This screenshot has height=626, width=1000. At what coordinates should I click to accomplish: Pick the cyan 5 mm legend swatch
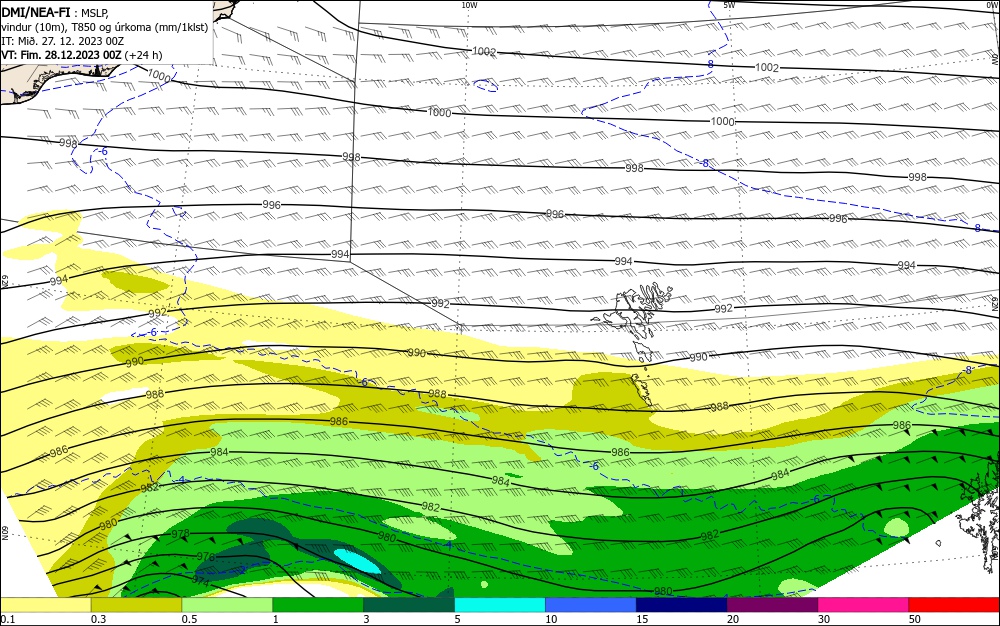pyautogui.click(x=500, y=605)
